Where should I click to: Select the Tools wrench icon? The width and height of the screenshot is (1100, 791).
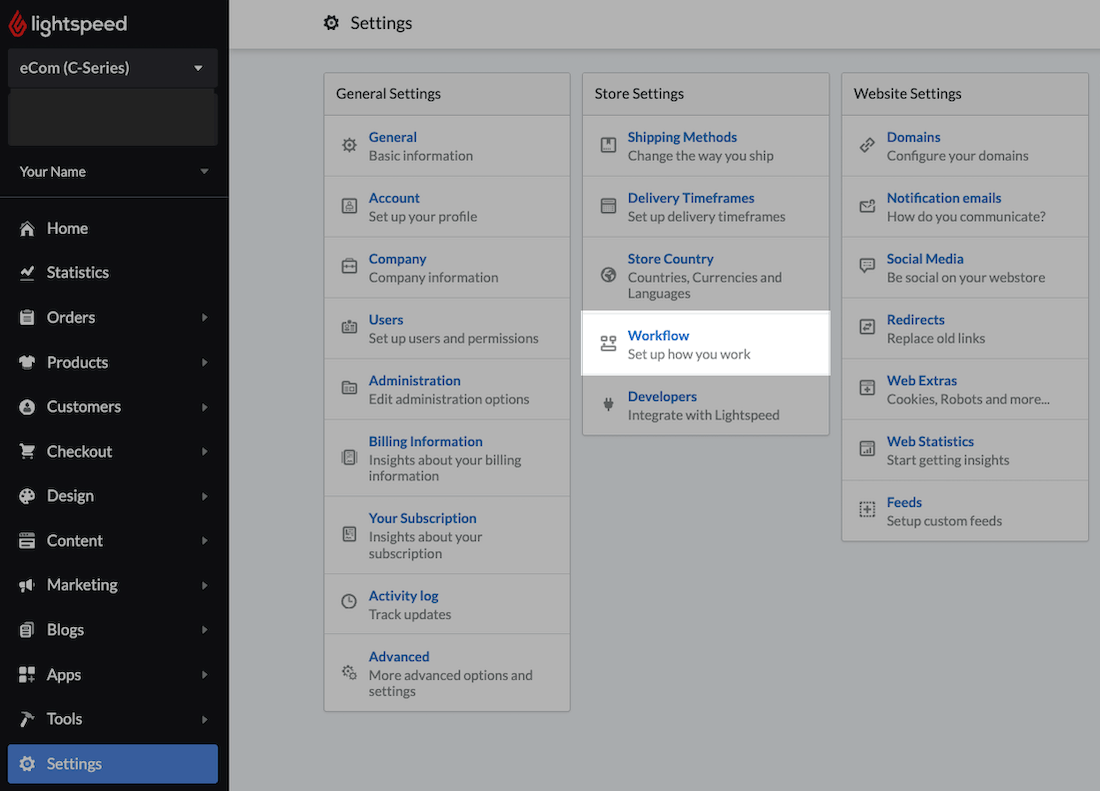coord(26,718)
